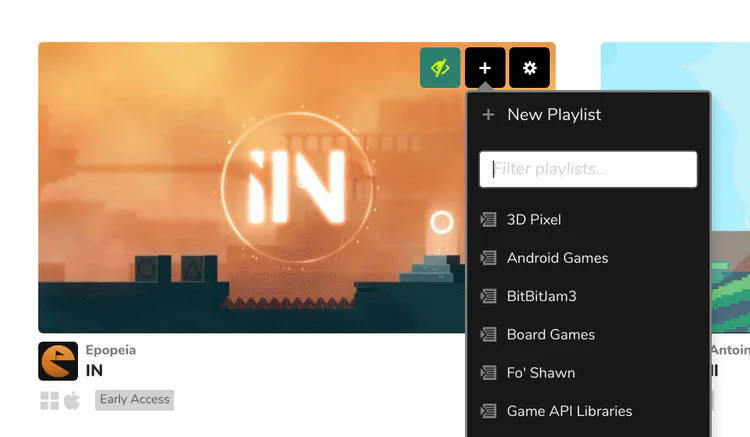Image resolution: width=750 pixels, height=437 pixels.
Task: Open the Epopeia developer link
Action: click(x=110, y=350)
